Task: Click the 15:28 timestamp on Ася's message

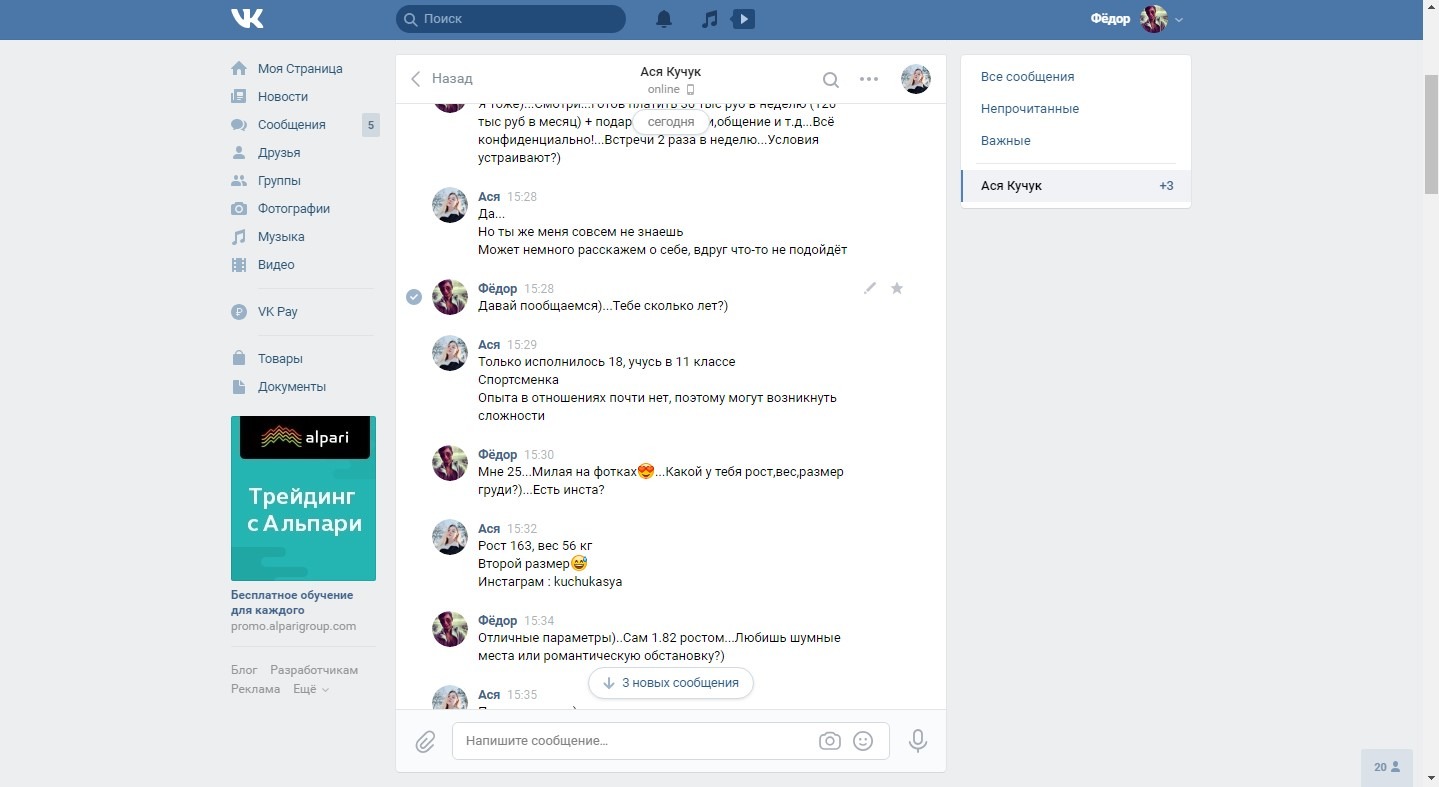Action: pos(522,197)
